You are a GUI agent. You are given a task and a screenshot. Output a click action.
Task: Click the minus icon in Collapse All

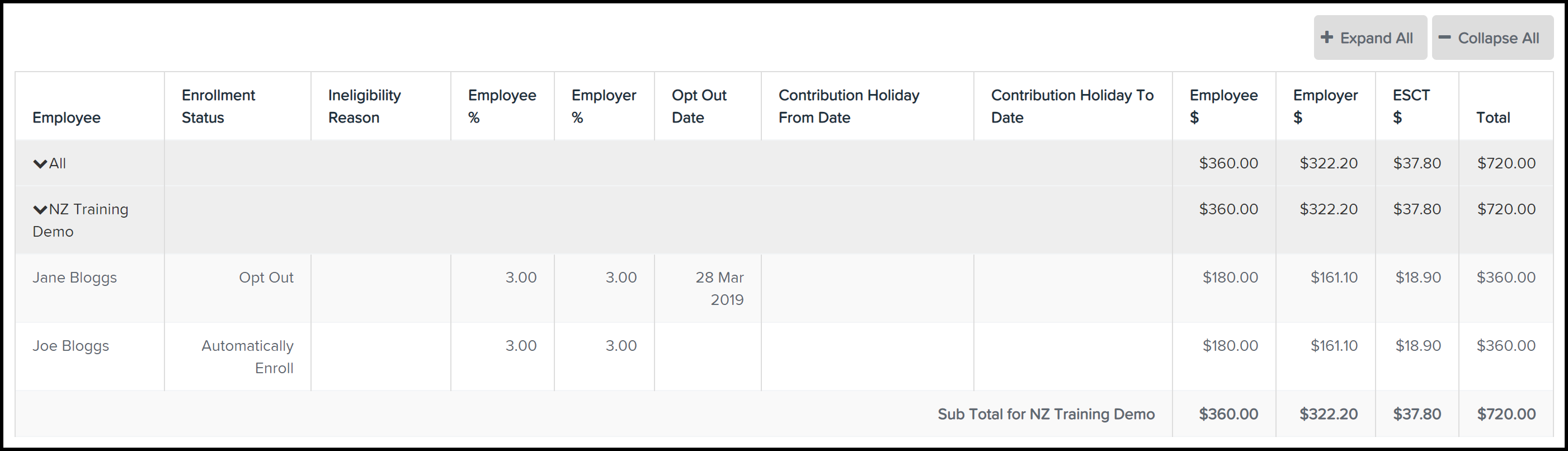point(1444,37)
